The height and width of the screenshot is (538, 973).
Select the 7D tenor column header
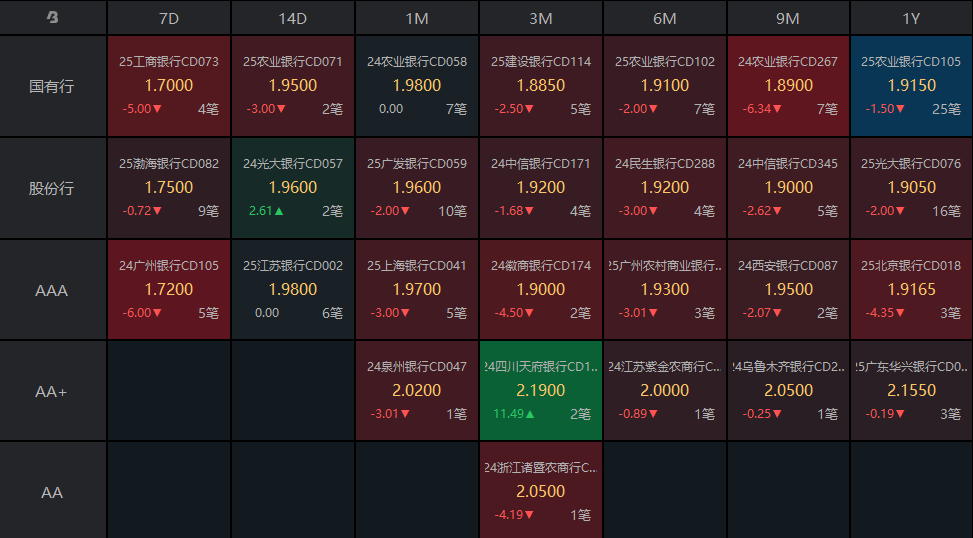click(169, 18)
